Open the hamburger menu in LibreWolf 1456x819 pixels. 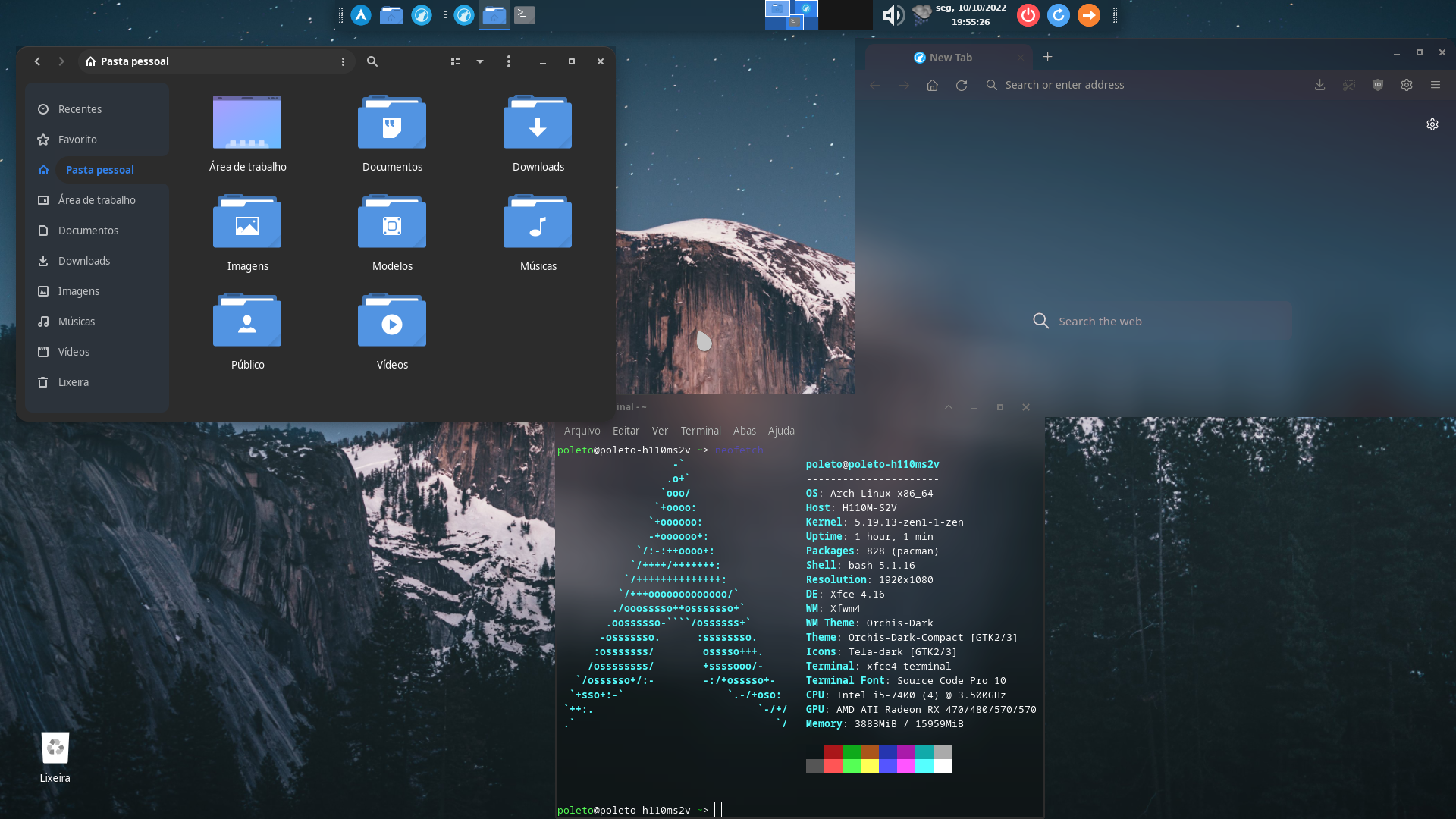coord(1436,85)
